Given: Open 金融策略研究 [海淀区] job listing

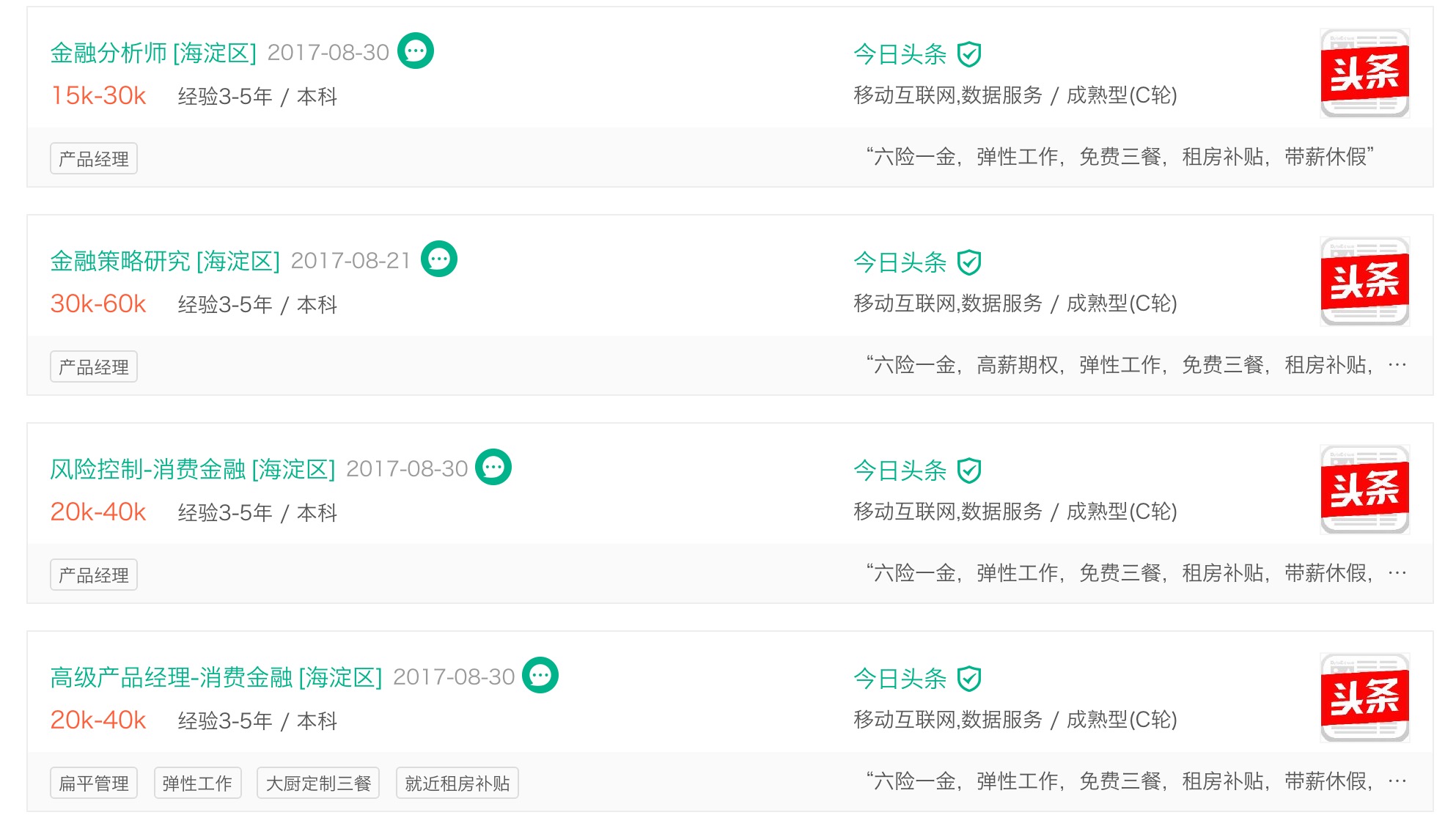Looking at the screenshot, I should pos(165,261).
